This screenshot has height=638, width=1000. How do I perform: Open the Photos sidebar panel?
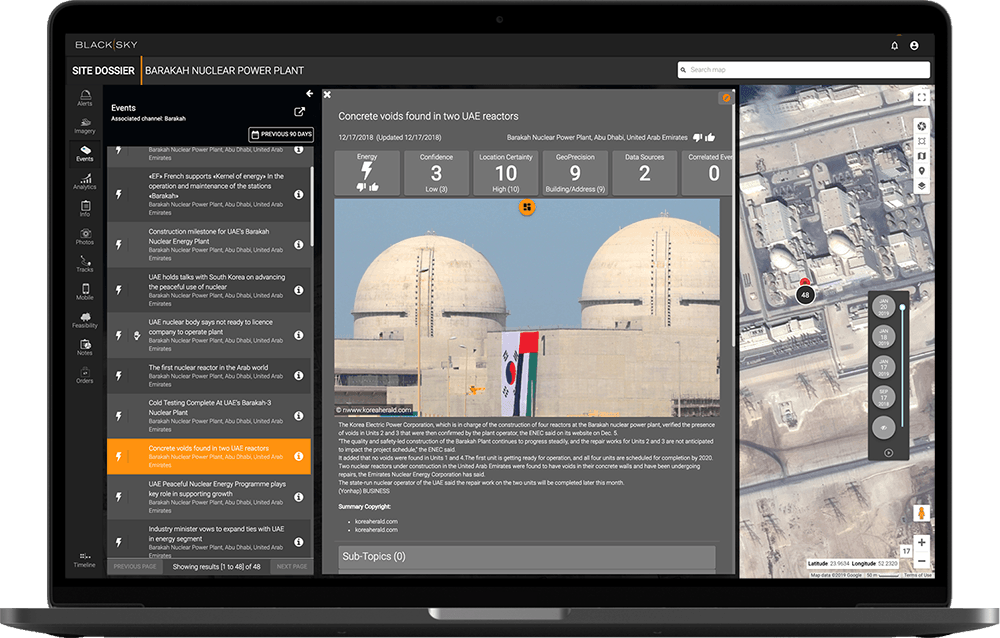(x=85, y=237)
